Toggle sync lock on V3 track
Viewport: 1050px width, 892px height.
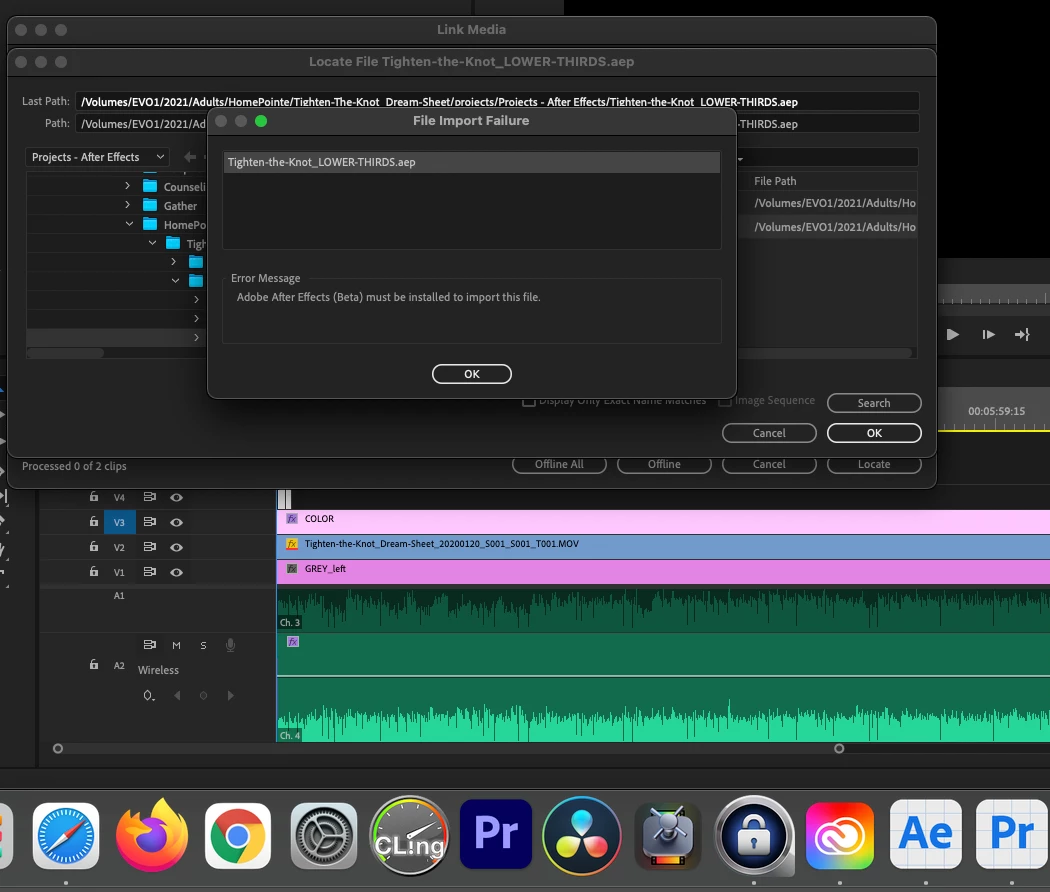[149, 522]
